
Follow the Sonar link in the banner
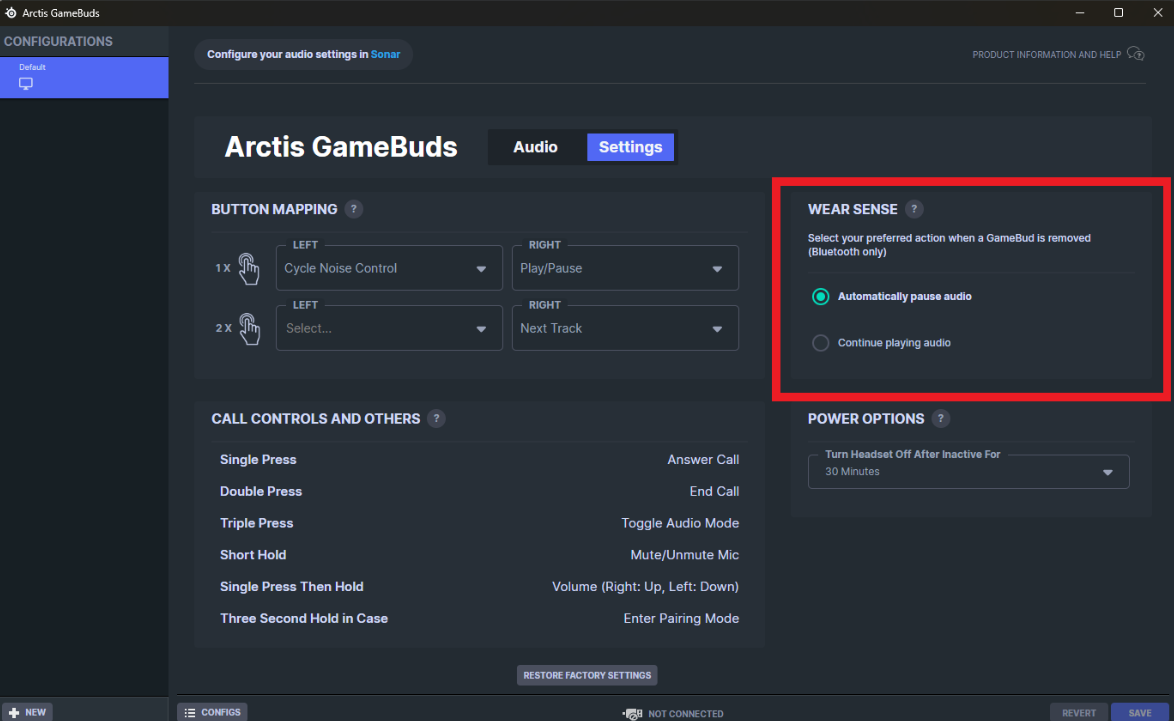(x=385, y=54)
